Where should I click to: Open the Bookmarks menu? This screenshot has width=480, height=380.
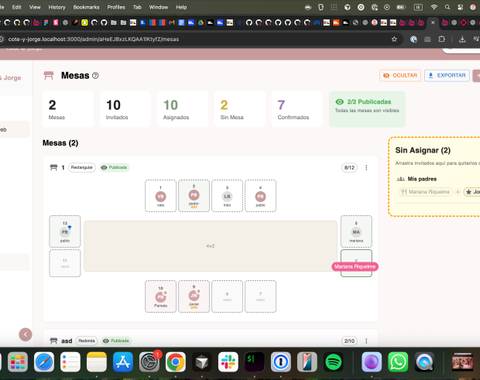[x=86, y=7]
